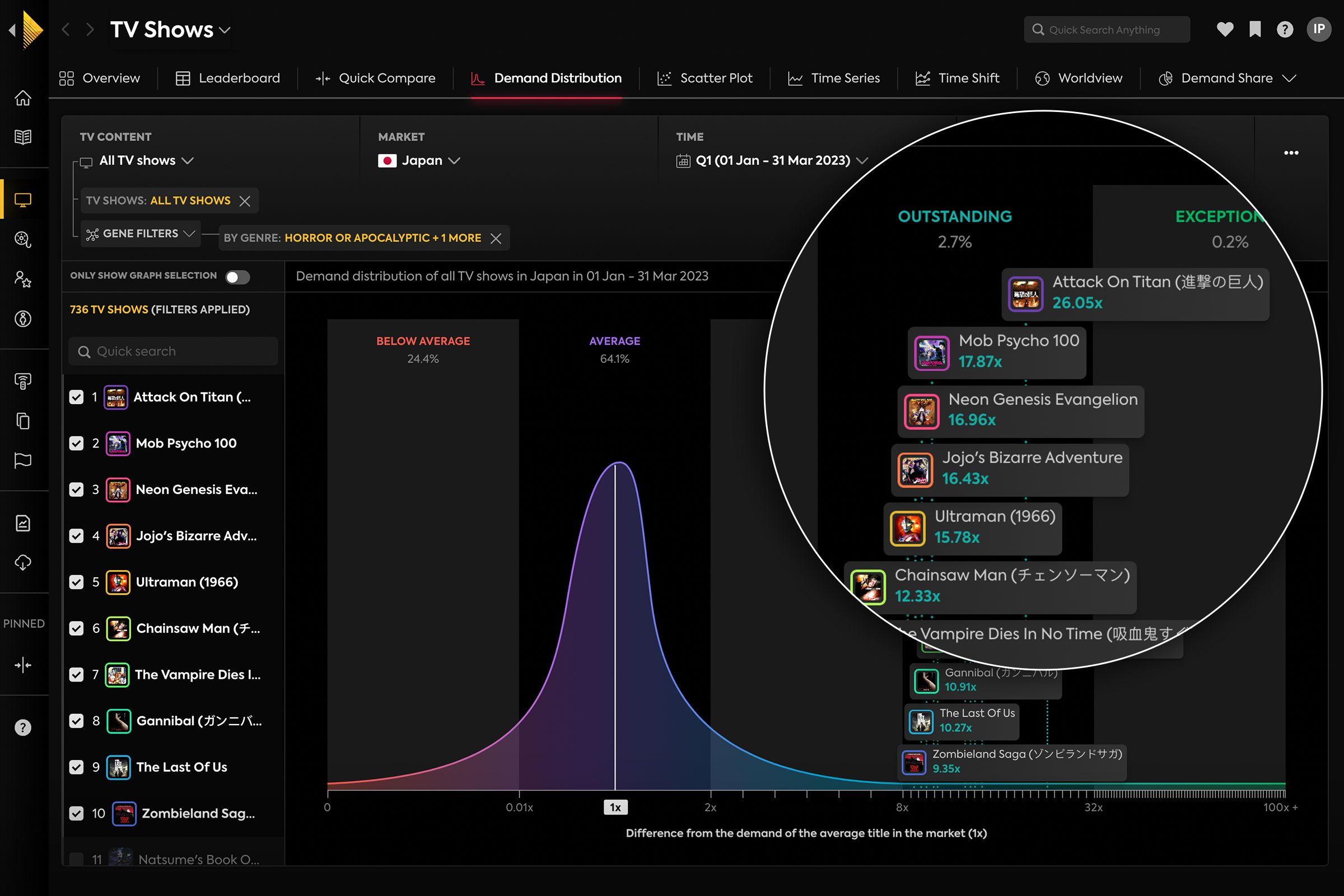Click the Parrot Analytics logo
1344x896 pixels.
[32, 29]
